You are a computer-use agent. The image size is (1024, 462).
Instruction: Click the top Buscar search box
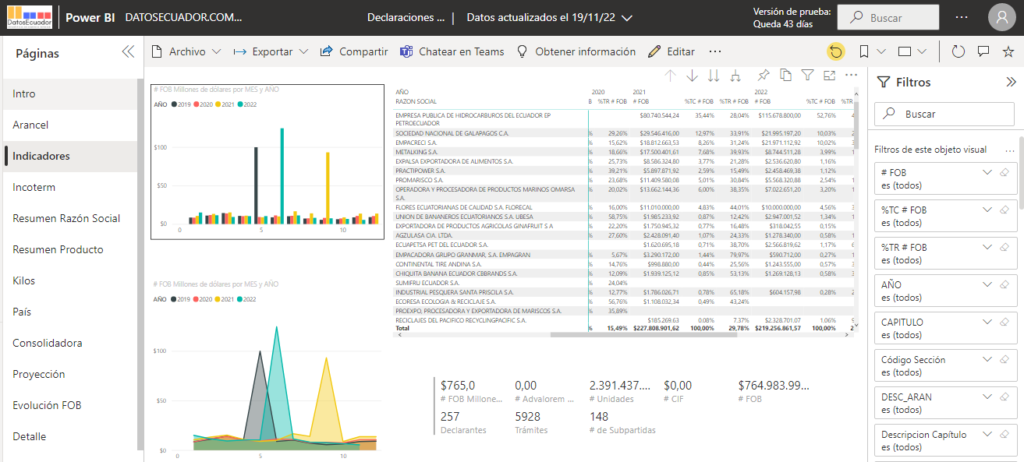coord(888,18)
